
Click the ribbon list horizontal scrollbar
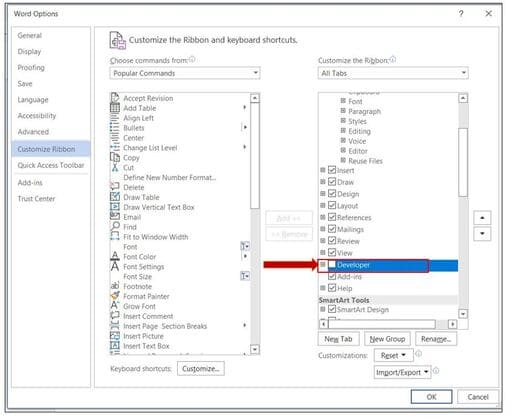388,324
